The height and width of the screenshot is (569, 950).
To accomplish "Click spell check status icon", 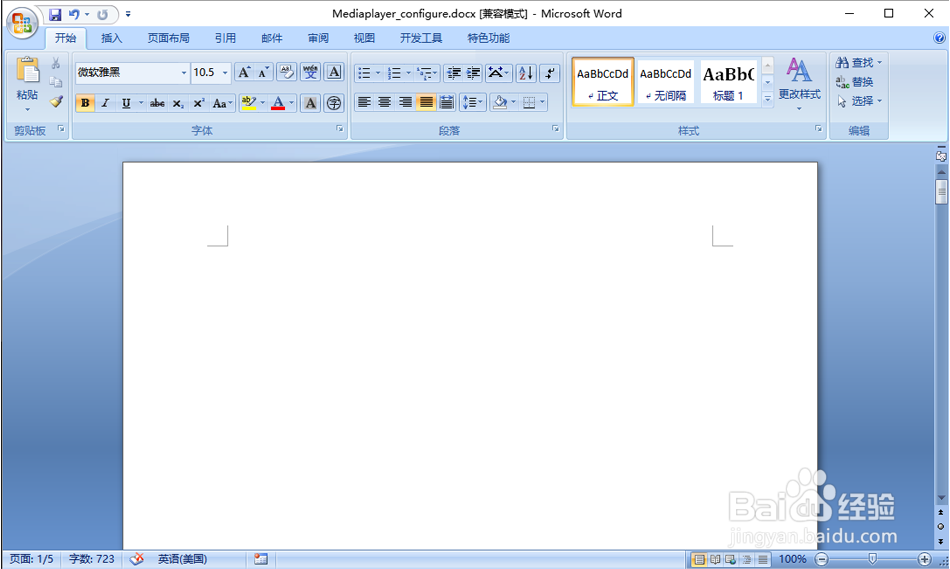I will pyautogui.click(x=138, y=559).
